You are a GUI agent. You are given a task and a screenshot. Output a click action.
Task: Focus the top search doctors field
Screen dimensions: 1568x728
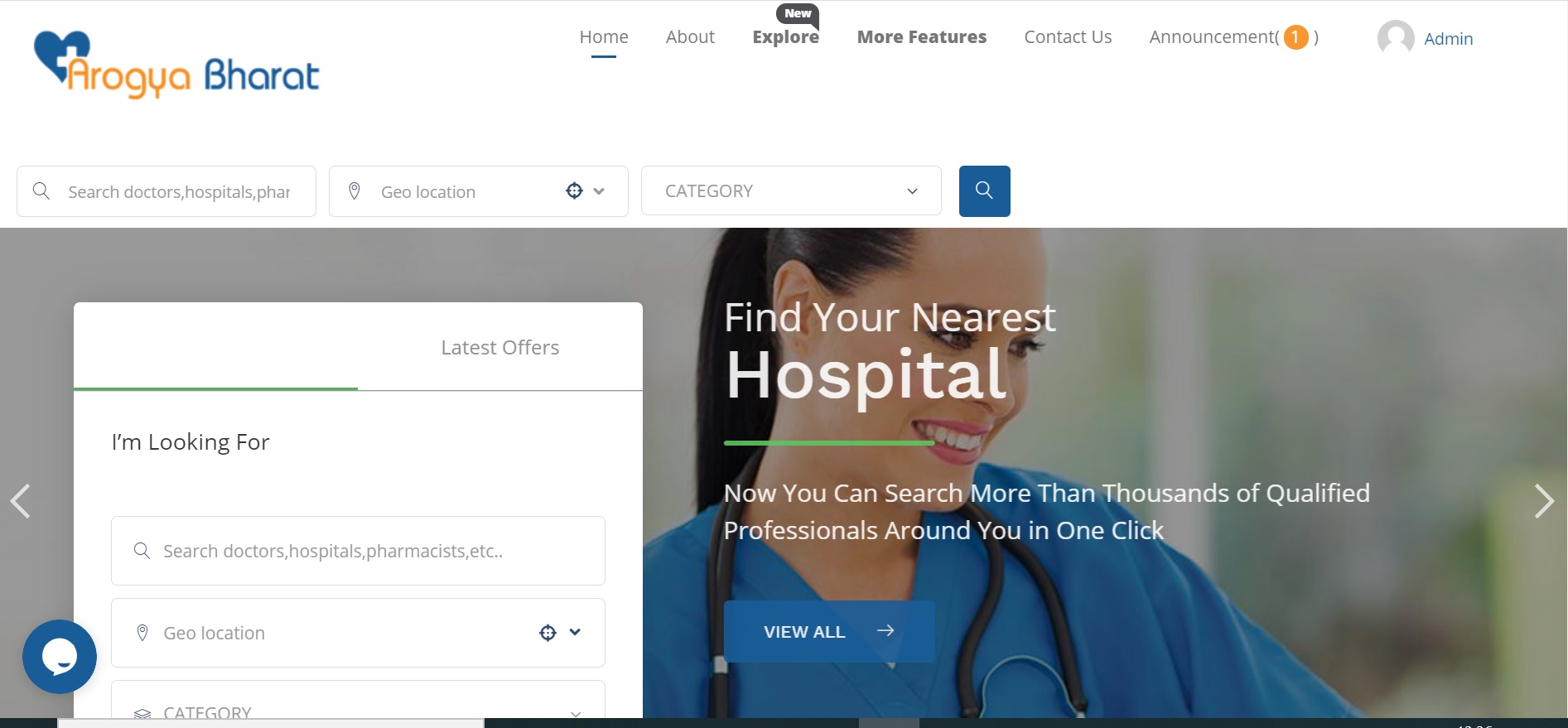pos(178,192)
